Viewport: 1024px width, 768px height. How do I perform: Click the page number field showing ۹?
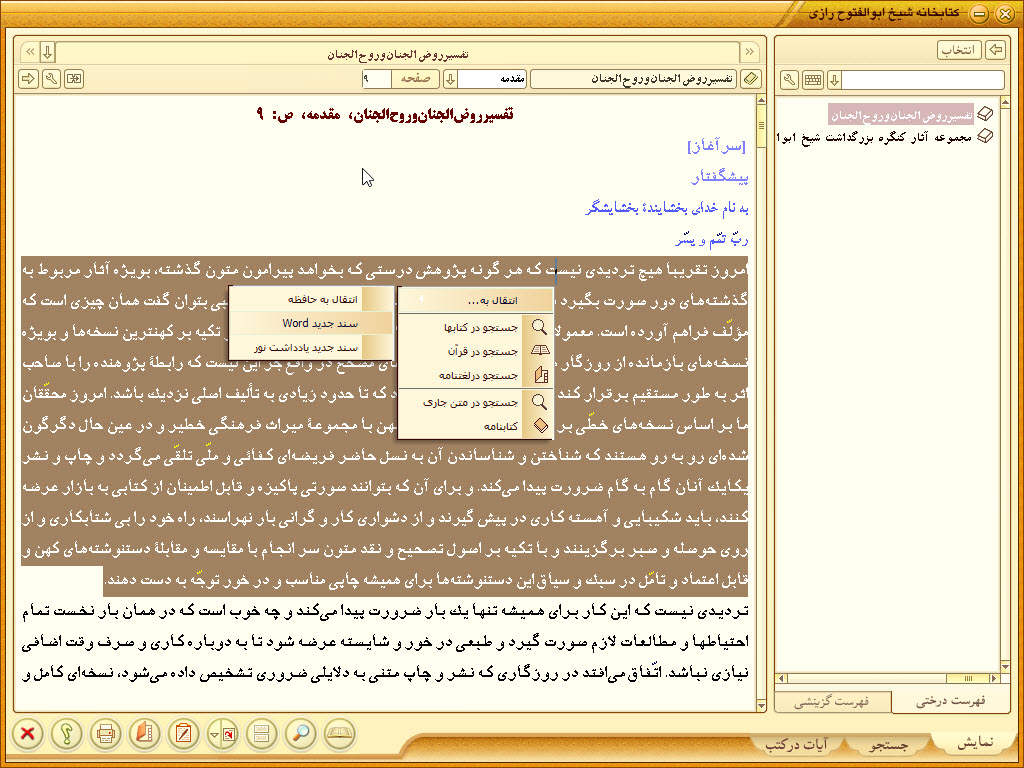coord(377,79)
